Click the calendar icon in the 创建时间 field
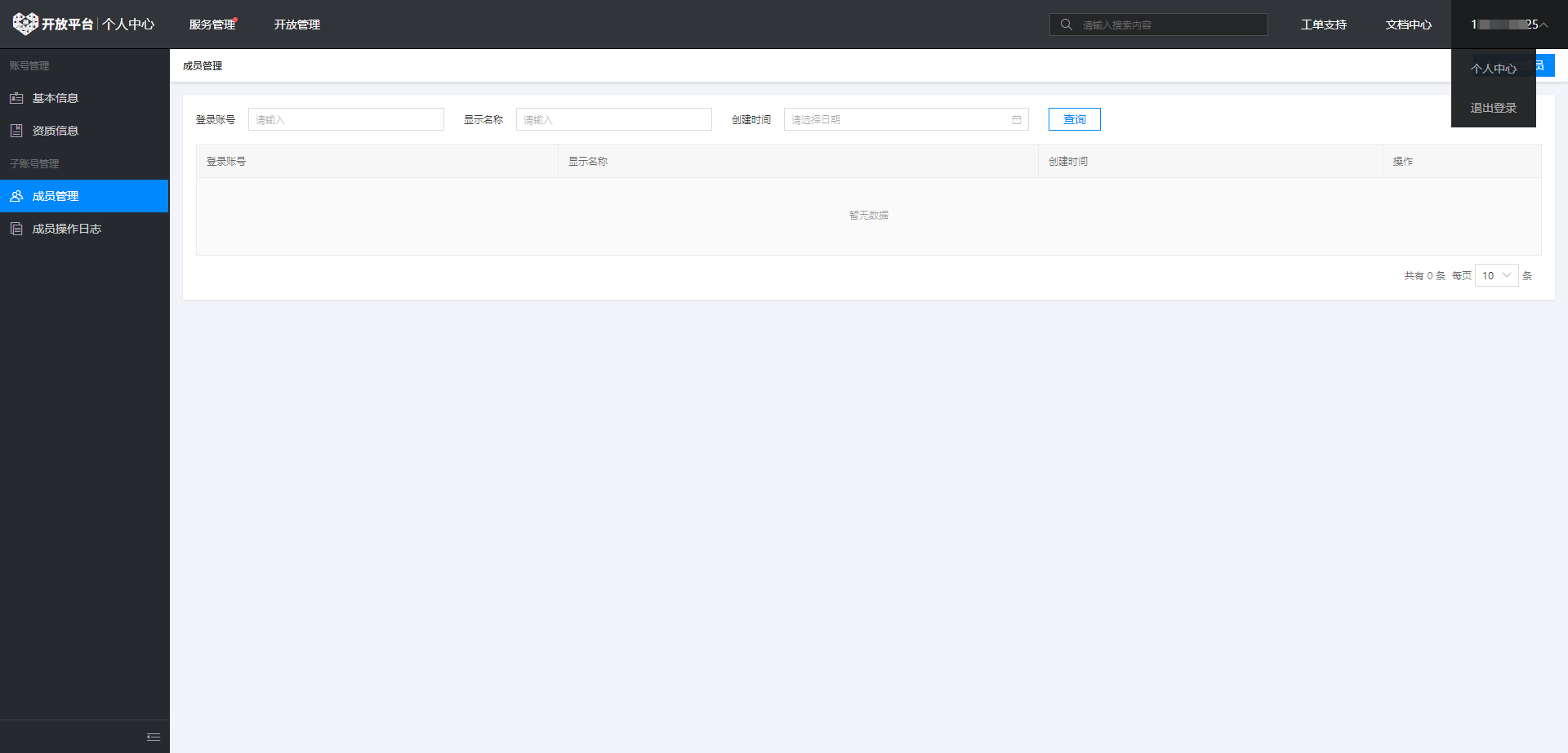This screenshot has height=753, width=1568. pos(1017,120)
